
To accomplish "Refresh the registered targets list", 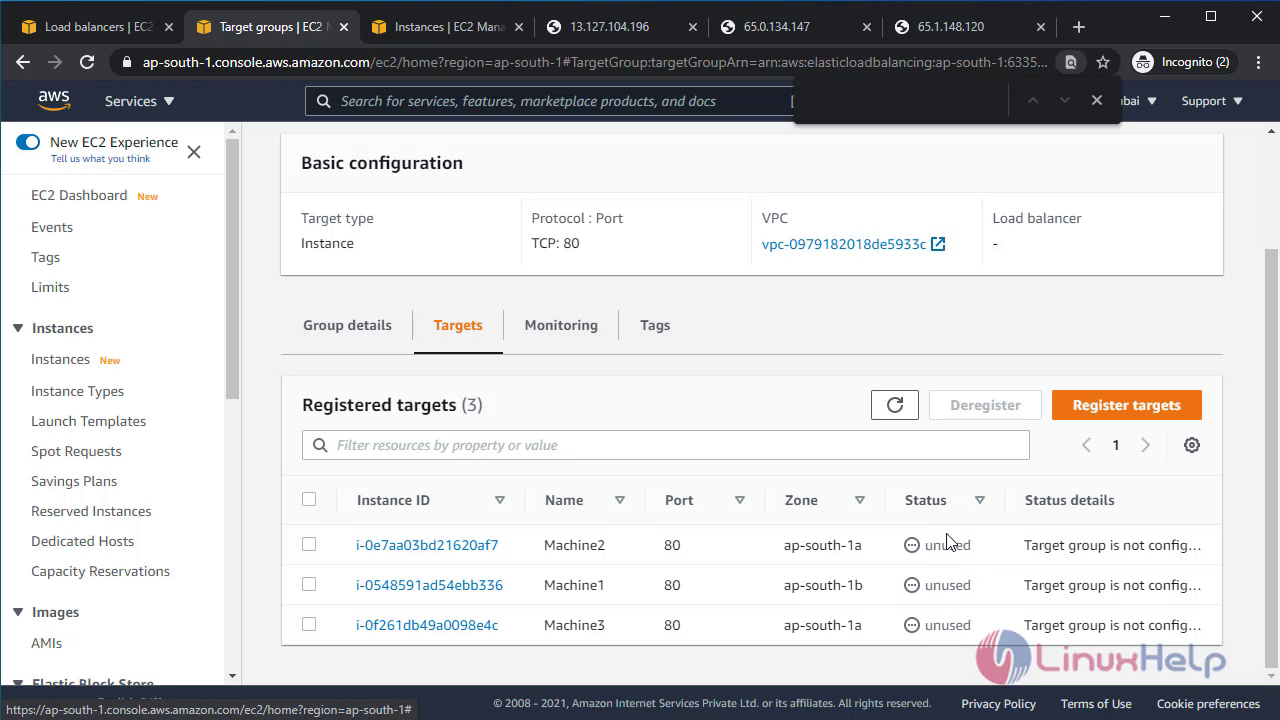I will point(895,405).
